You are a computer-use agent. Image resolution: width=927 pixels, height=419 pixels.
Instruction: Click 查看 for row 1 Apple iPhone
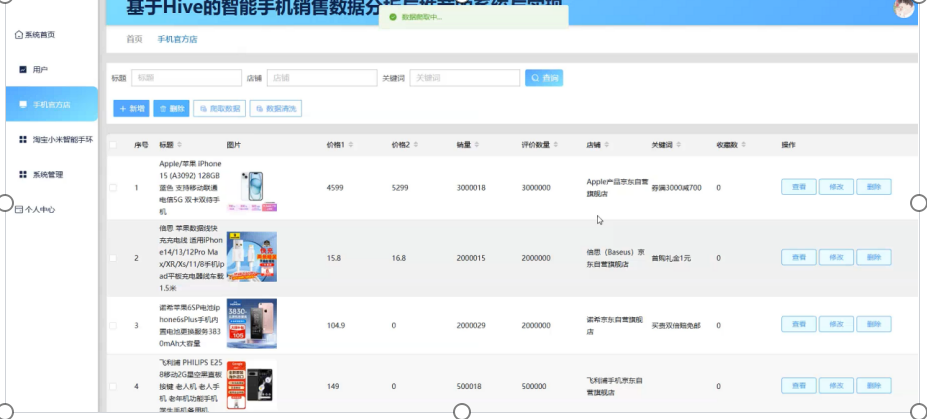(799, 187)
